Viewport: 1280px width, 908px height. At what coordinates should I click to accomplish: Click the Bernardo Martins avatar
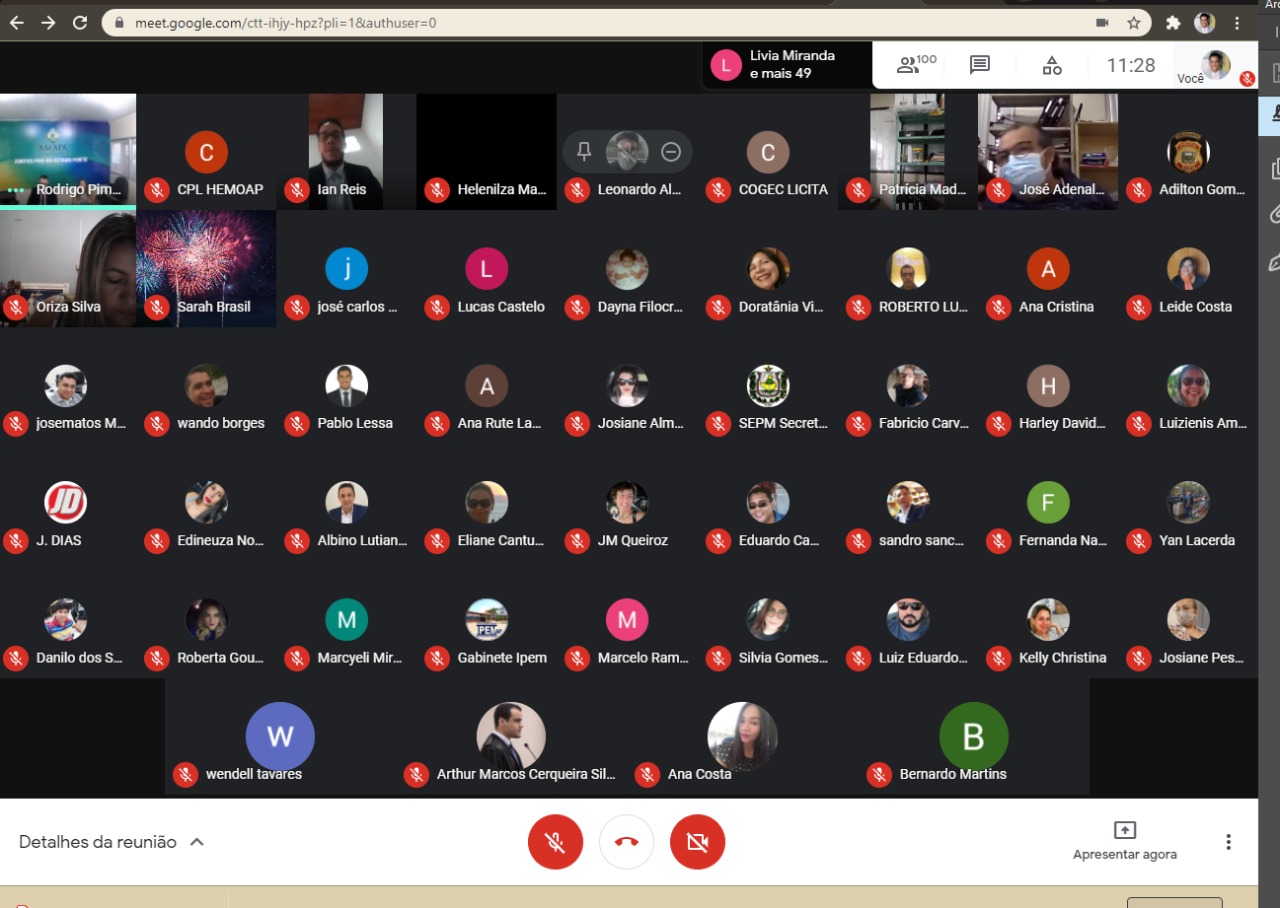[x=974, y=736]
